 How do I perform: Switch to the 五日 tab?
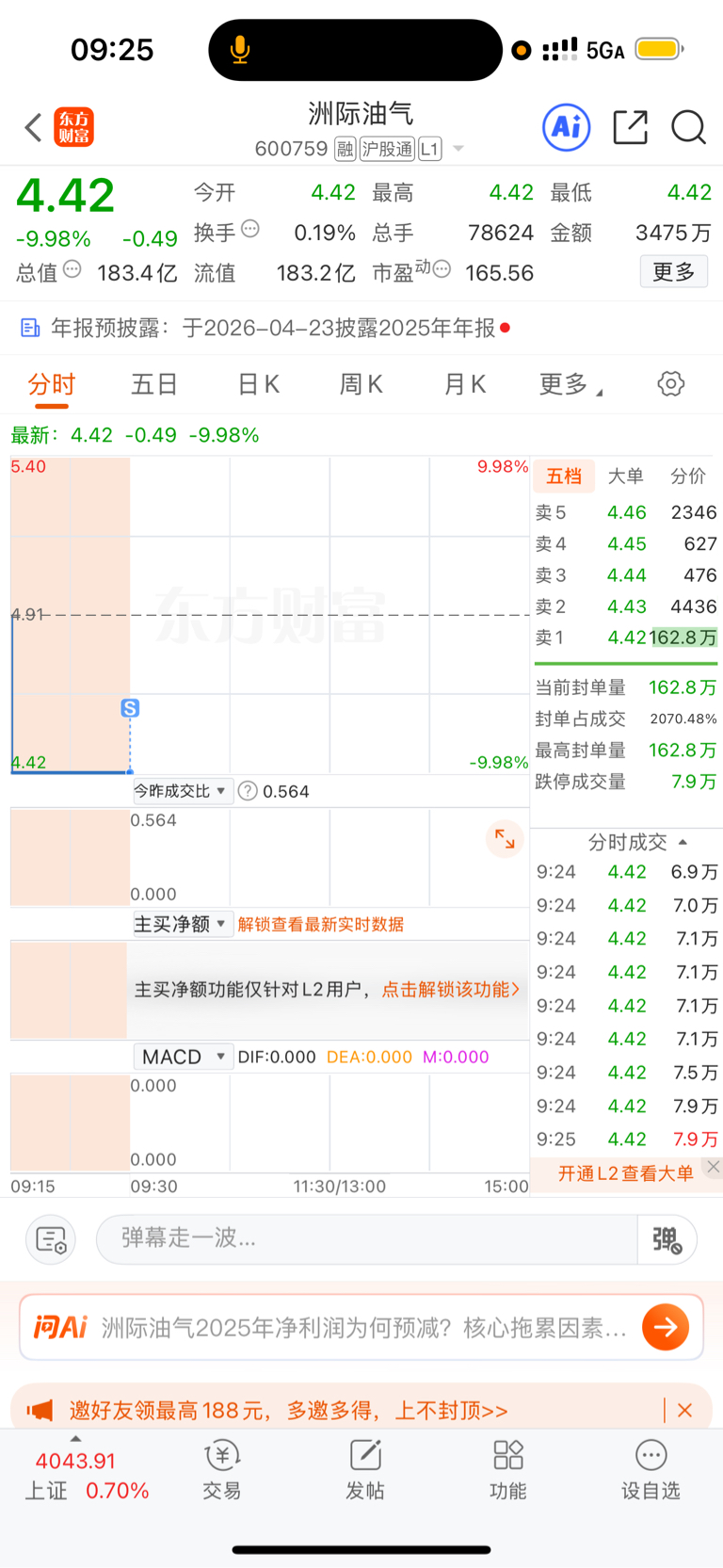(154, 384)
